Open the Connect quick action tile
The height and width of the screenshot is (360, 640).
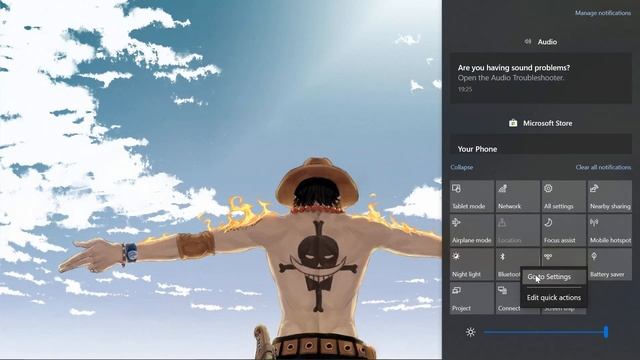coord(508,298)
